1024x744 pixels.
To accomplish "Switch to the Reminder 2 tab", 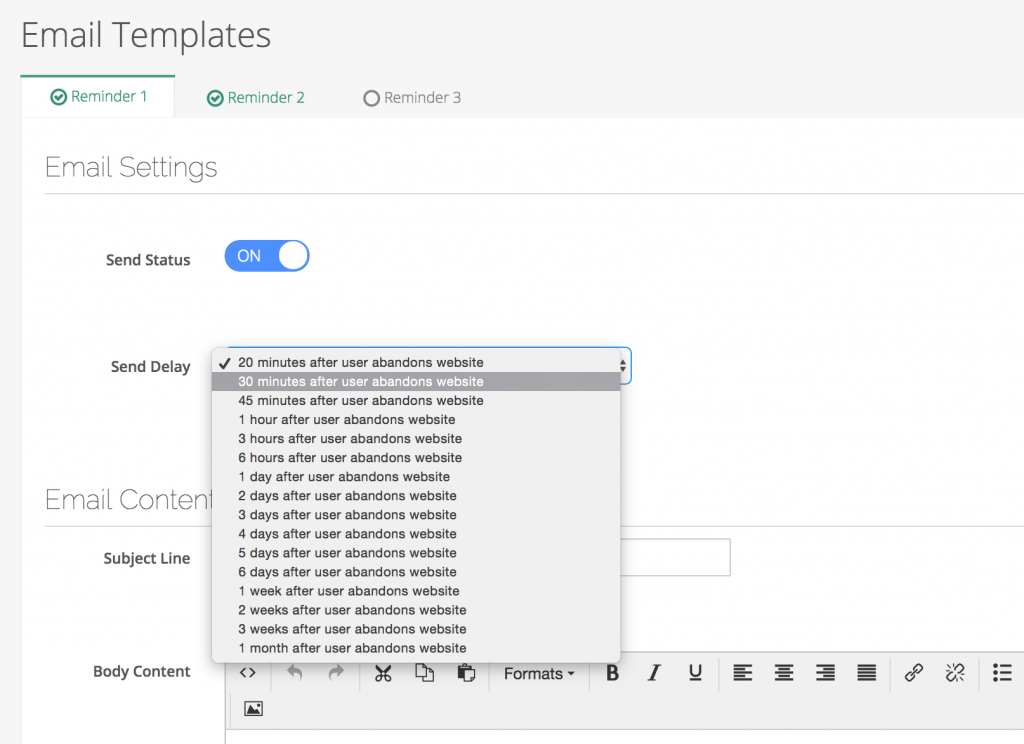I will (255, 97).
